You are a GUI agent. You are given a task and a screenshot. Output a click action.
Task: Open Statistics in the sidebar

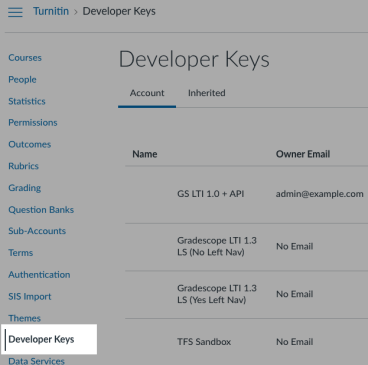27,101
